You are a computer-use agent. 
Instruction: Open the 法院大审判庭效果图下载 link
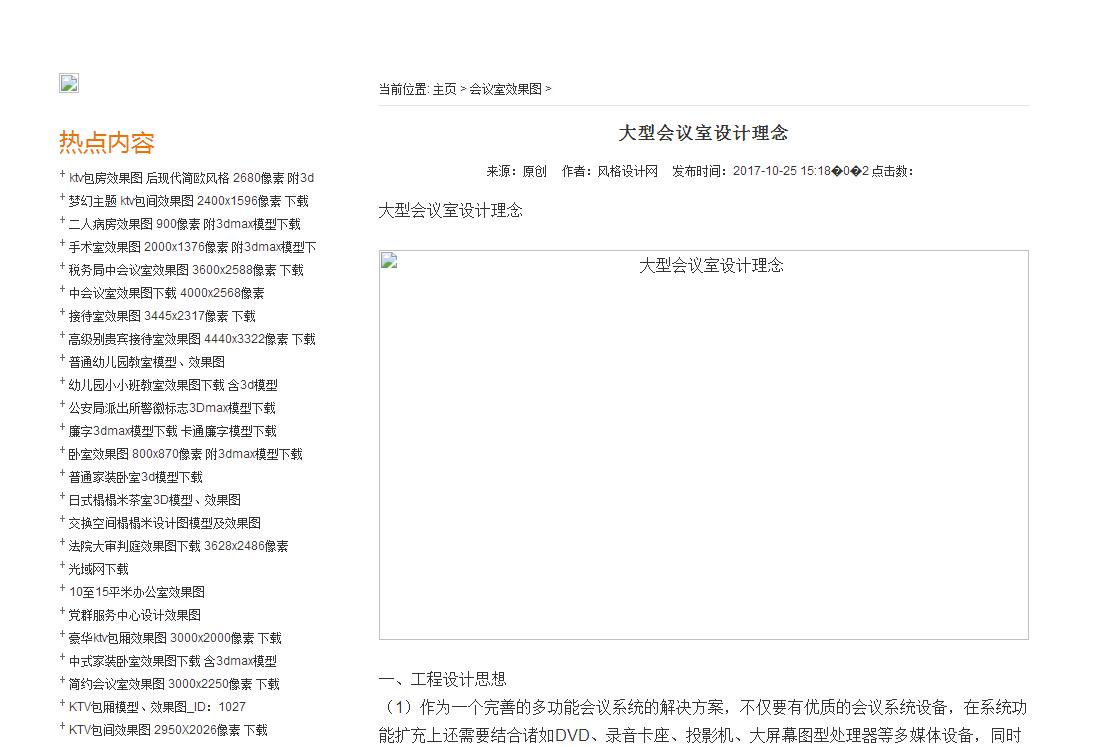click(178, 545)
